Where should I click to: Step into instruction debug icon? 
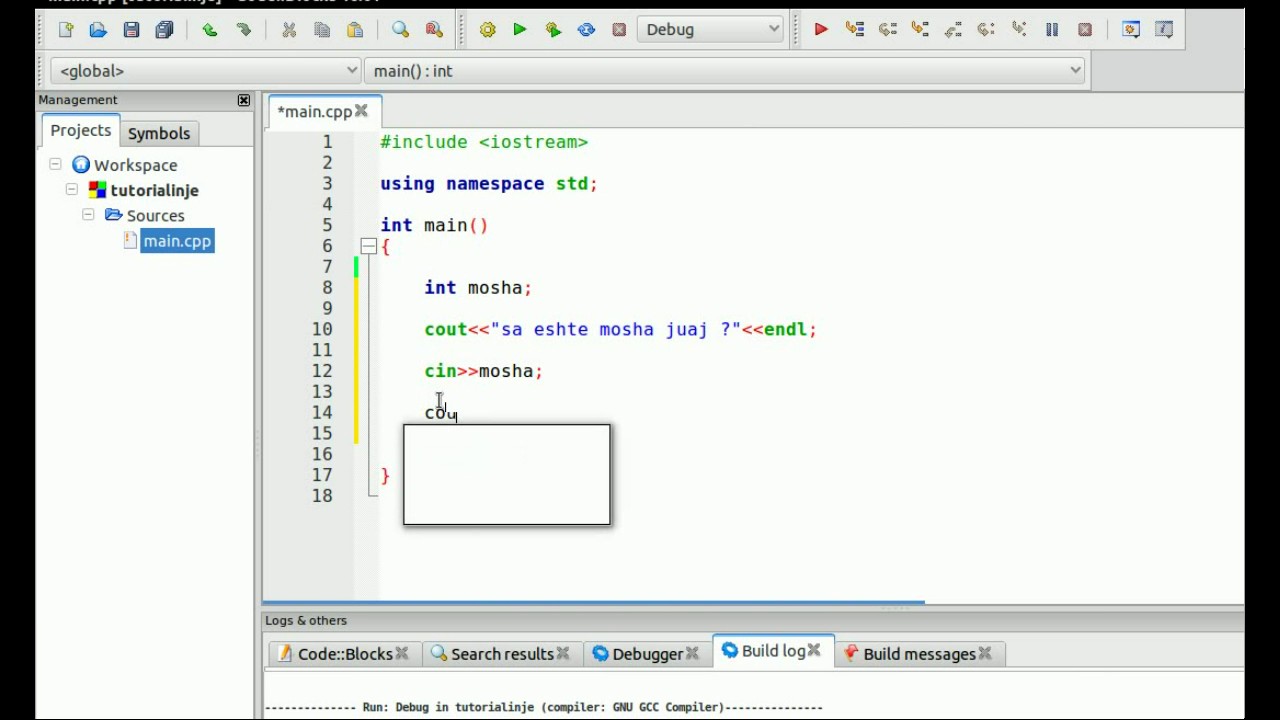[1019, 30]
